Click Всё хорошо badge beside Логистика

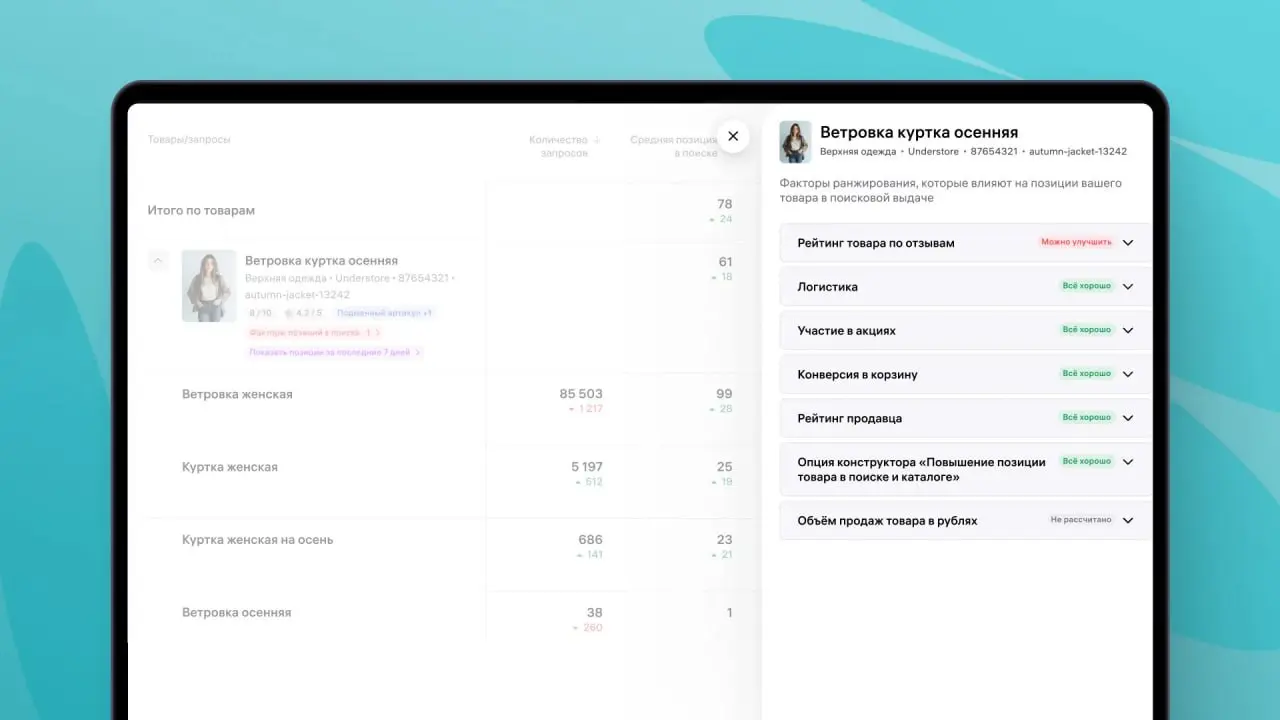(1086, 286)
